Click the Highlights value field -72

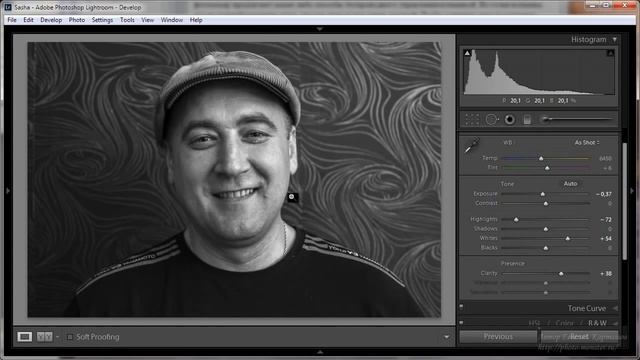pyautogui.click(x=606, y=220)
